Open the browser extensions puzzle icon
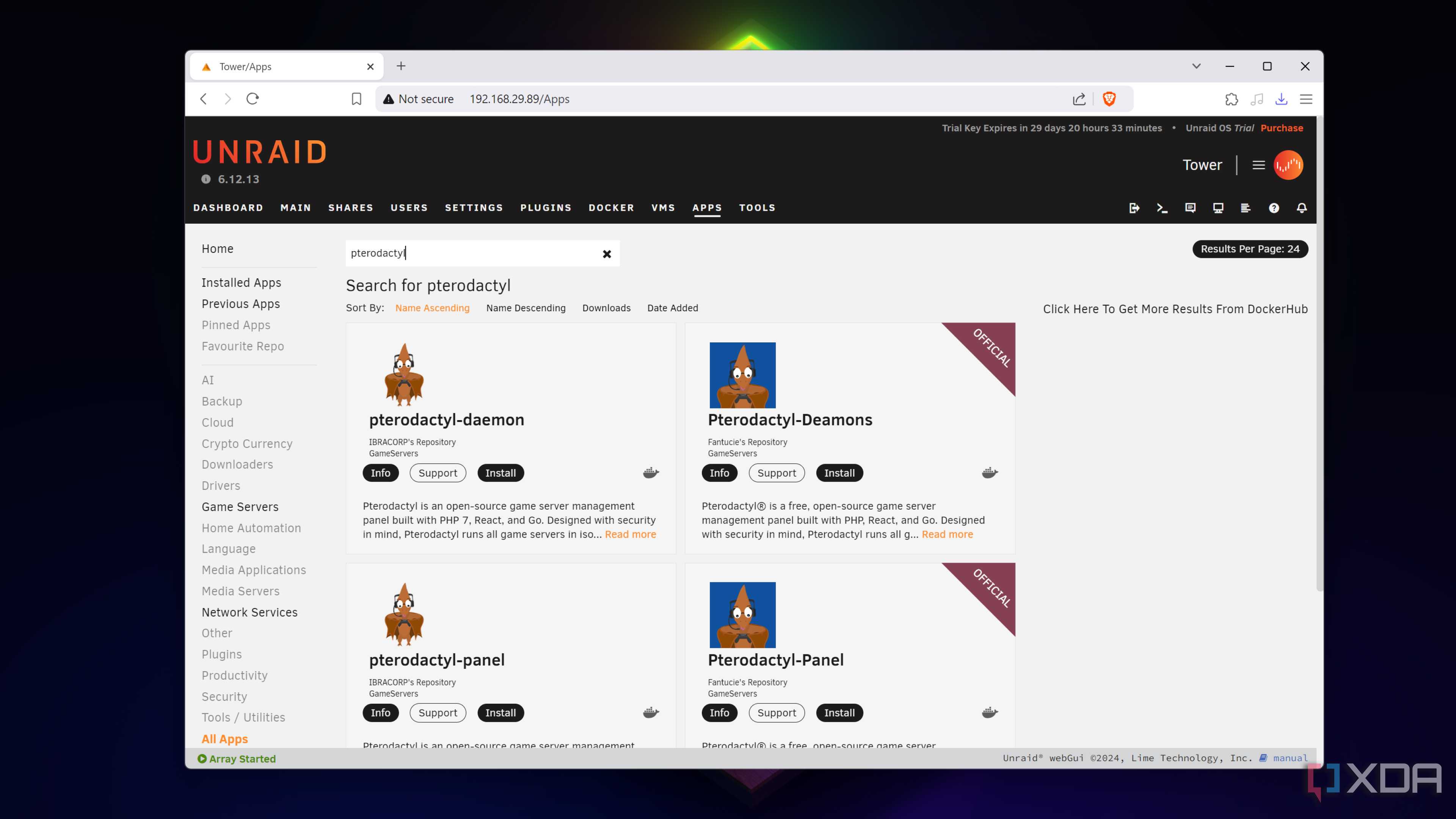The height and width of the screenshot is (819, 1456). tap(1231, 99)
